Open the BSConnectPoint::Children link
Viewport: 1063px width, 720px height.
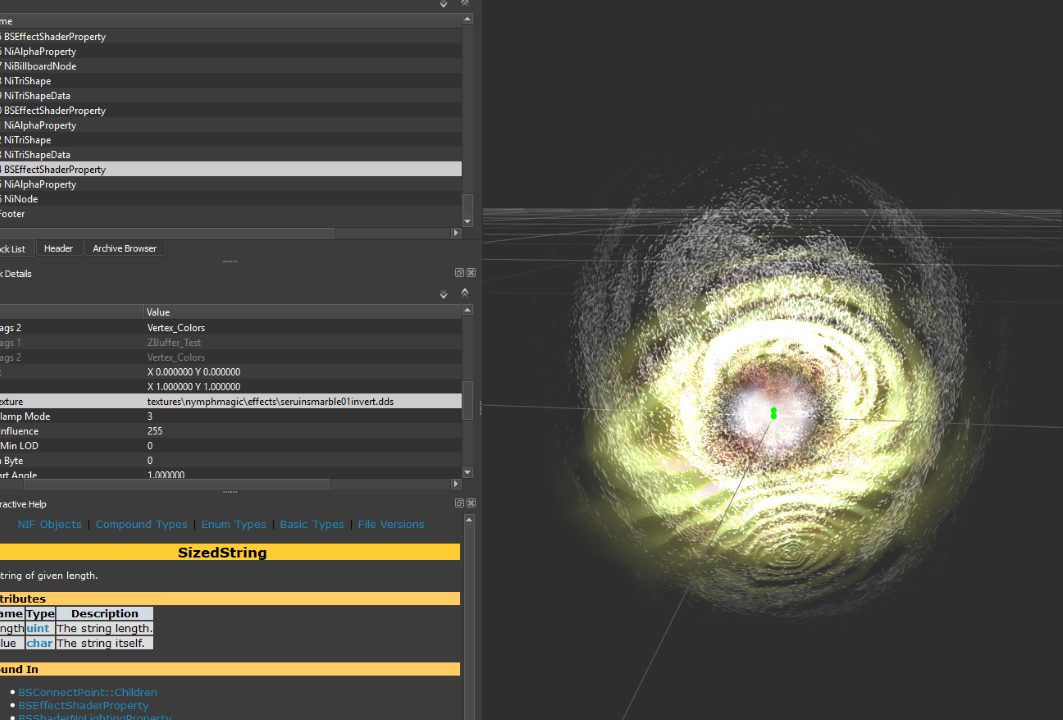87,692
